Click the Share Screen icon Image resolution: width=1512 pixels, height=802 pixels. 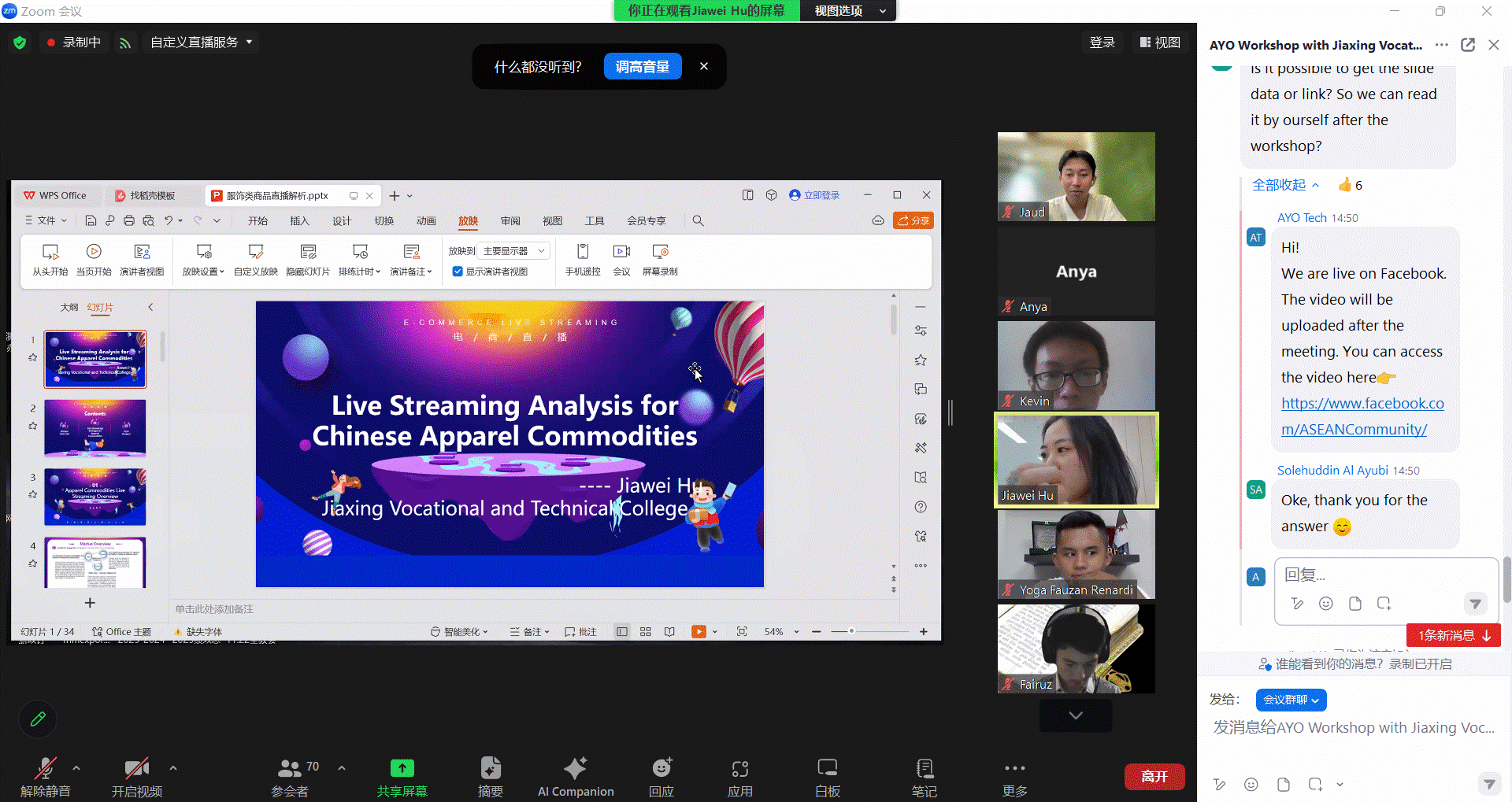coord(402,769)
